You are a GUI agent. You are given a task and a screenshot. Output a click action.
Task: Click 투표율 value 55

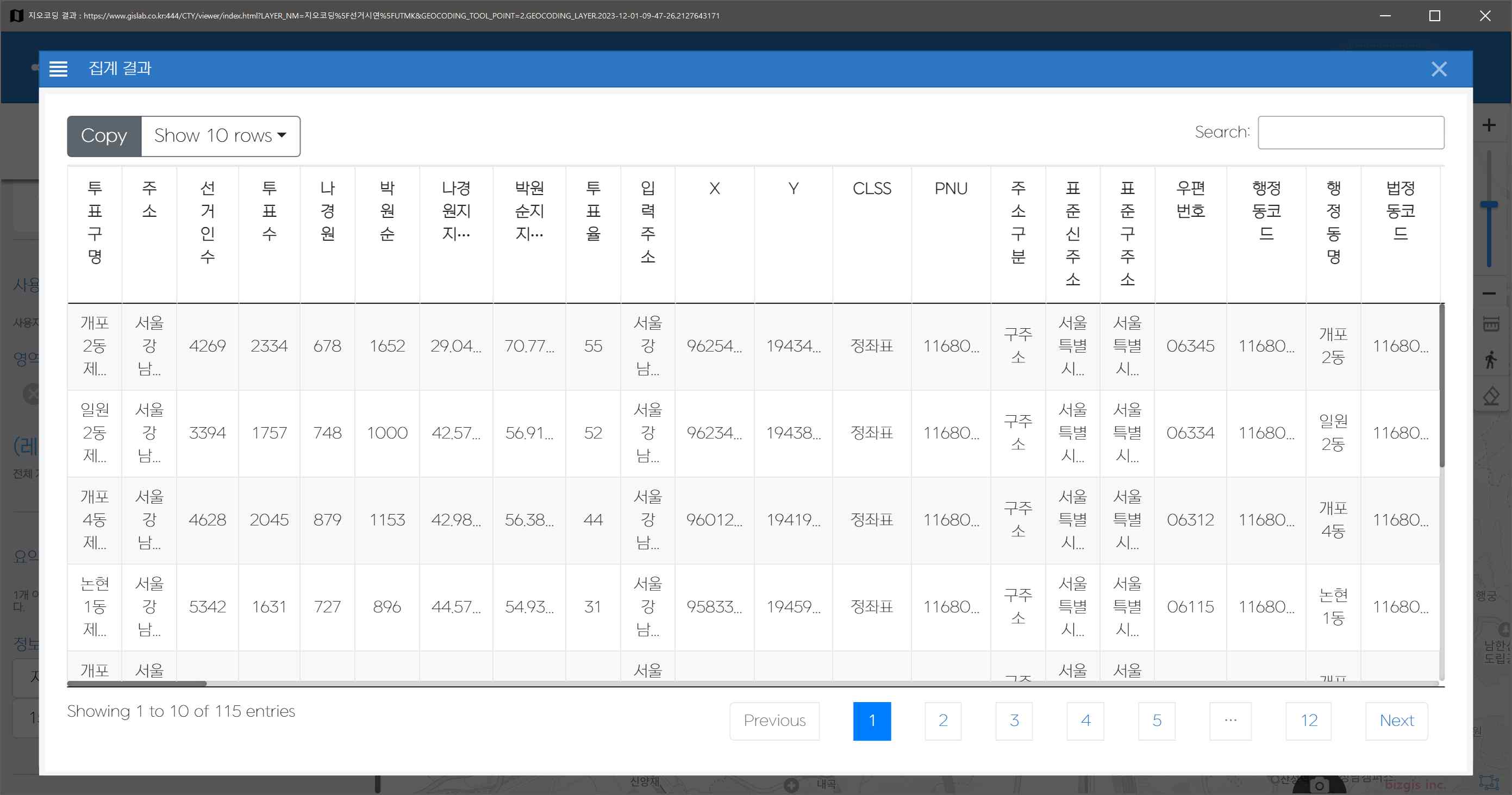point(593,346)
